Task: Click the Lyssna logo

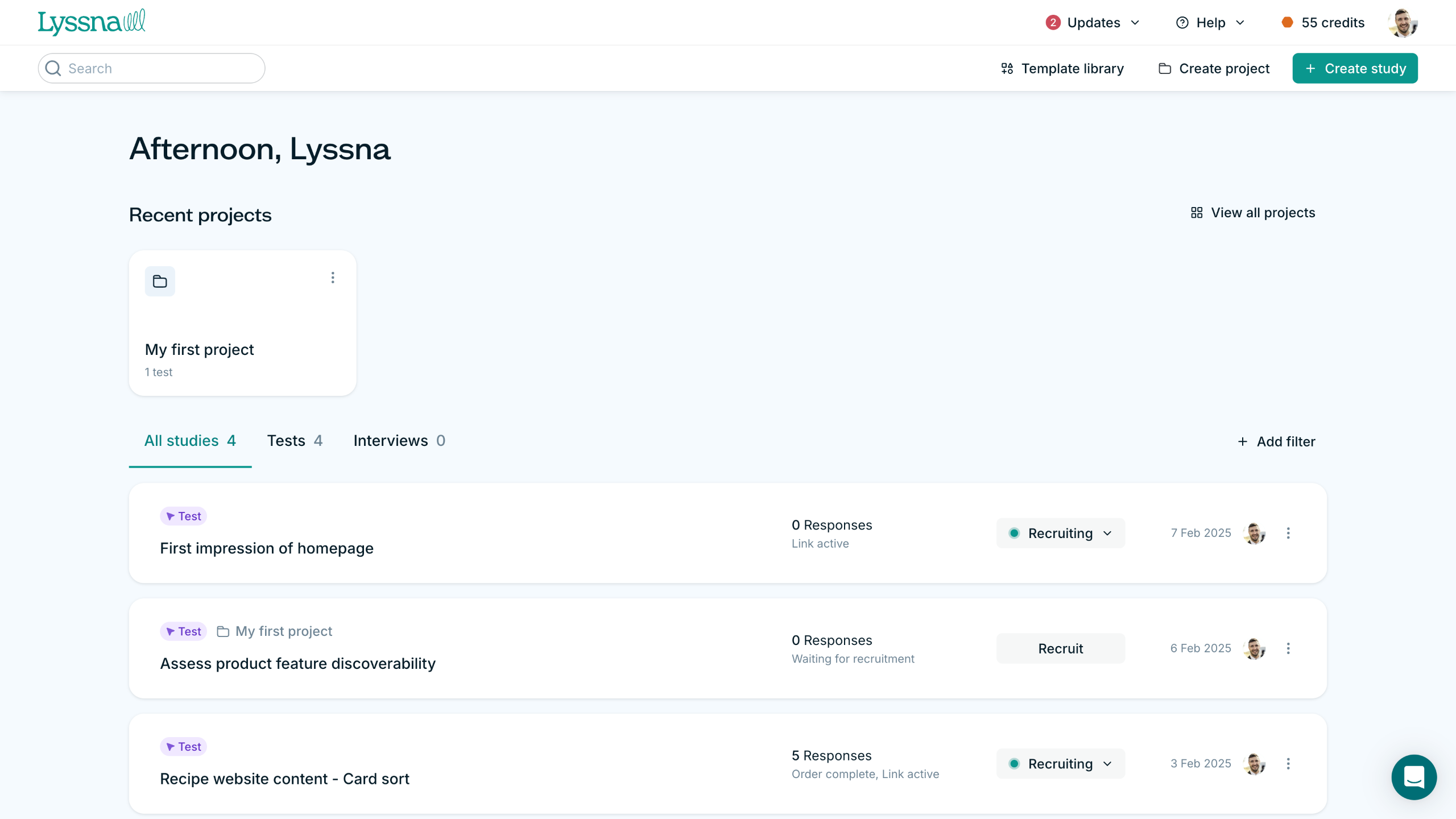Action: pos(92,23)
